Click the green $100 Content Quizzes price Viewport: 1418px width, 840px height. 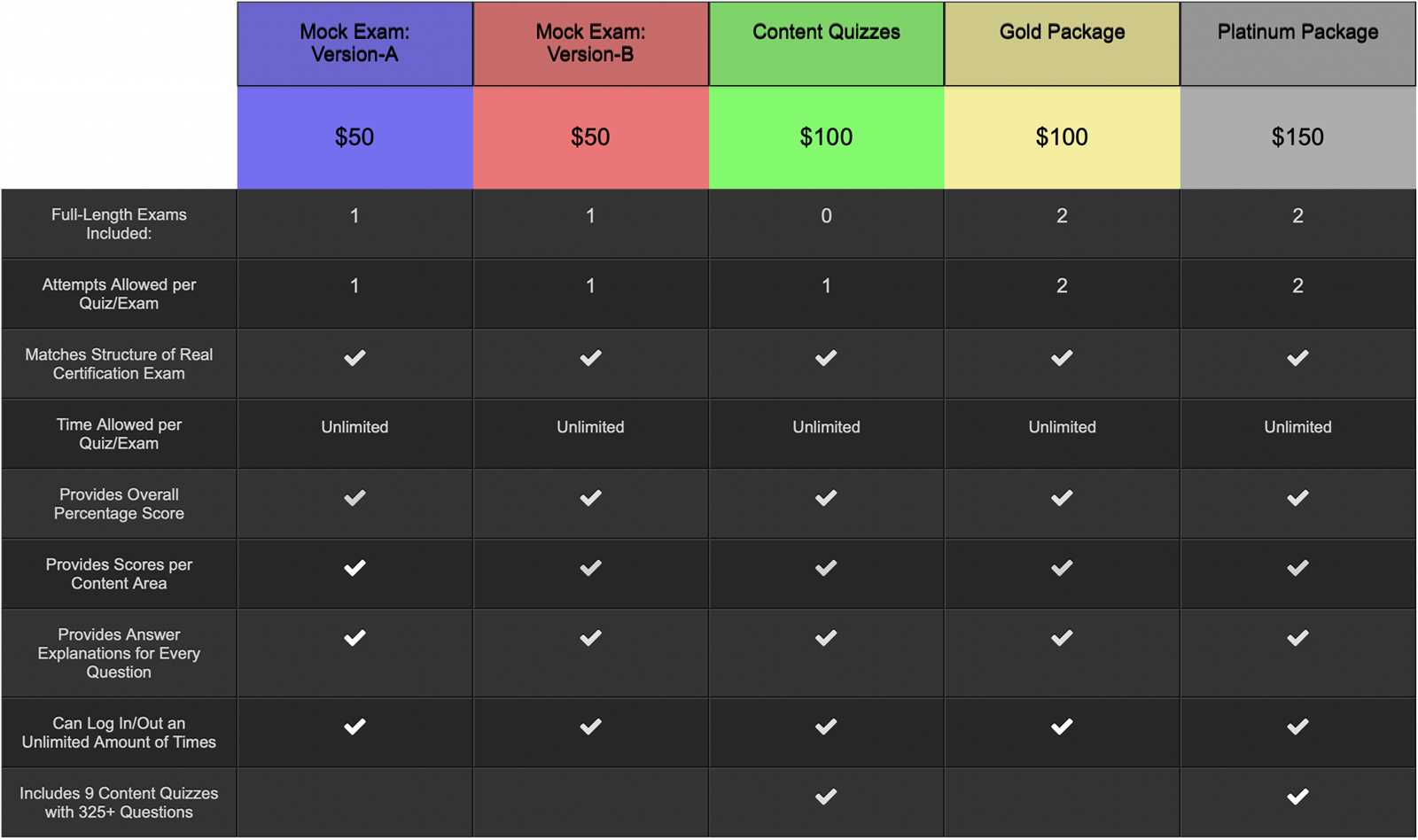826,137
